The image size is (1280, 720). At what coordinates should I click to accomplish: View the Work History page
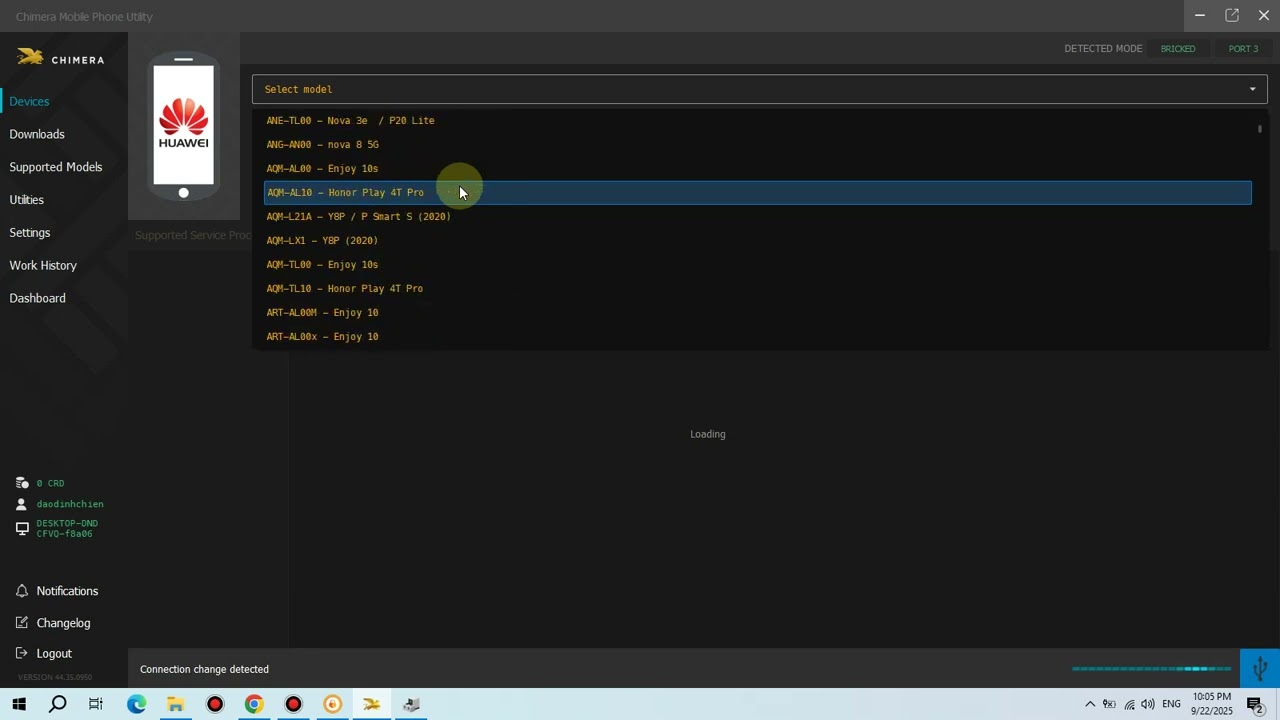tap(43, 265)
